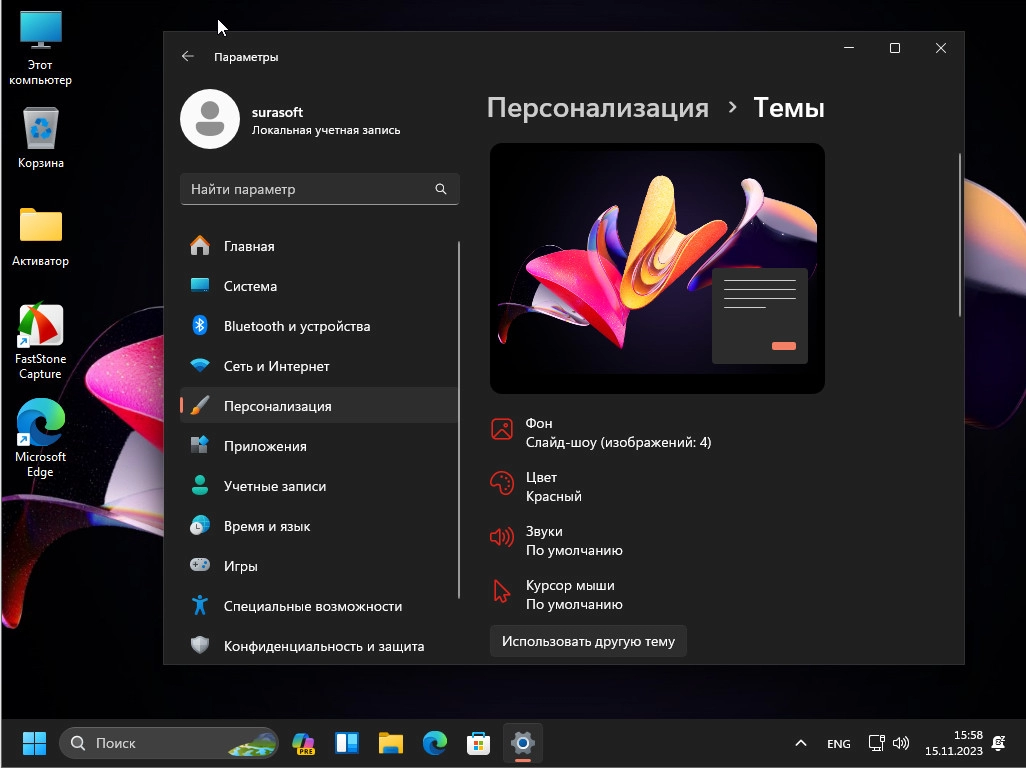Open Copilot preview icon on taskbar

[304, 743]
